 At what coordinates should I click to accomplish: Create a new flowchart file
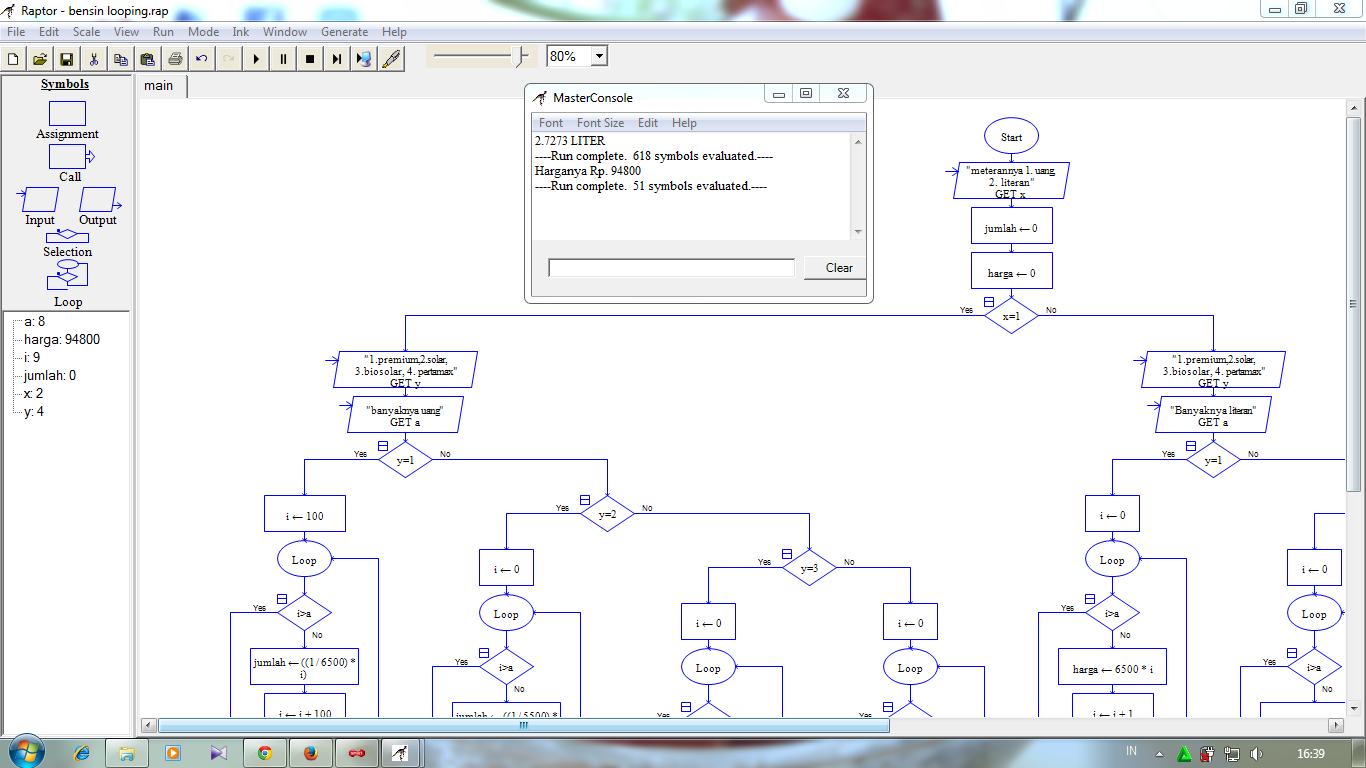pos(13,59)
